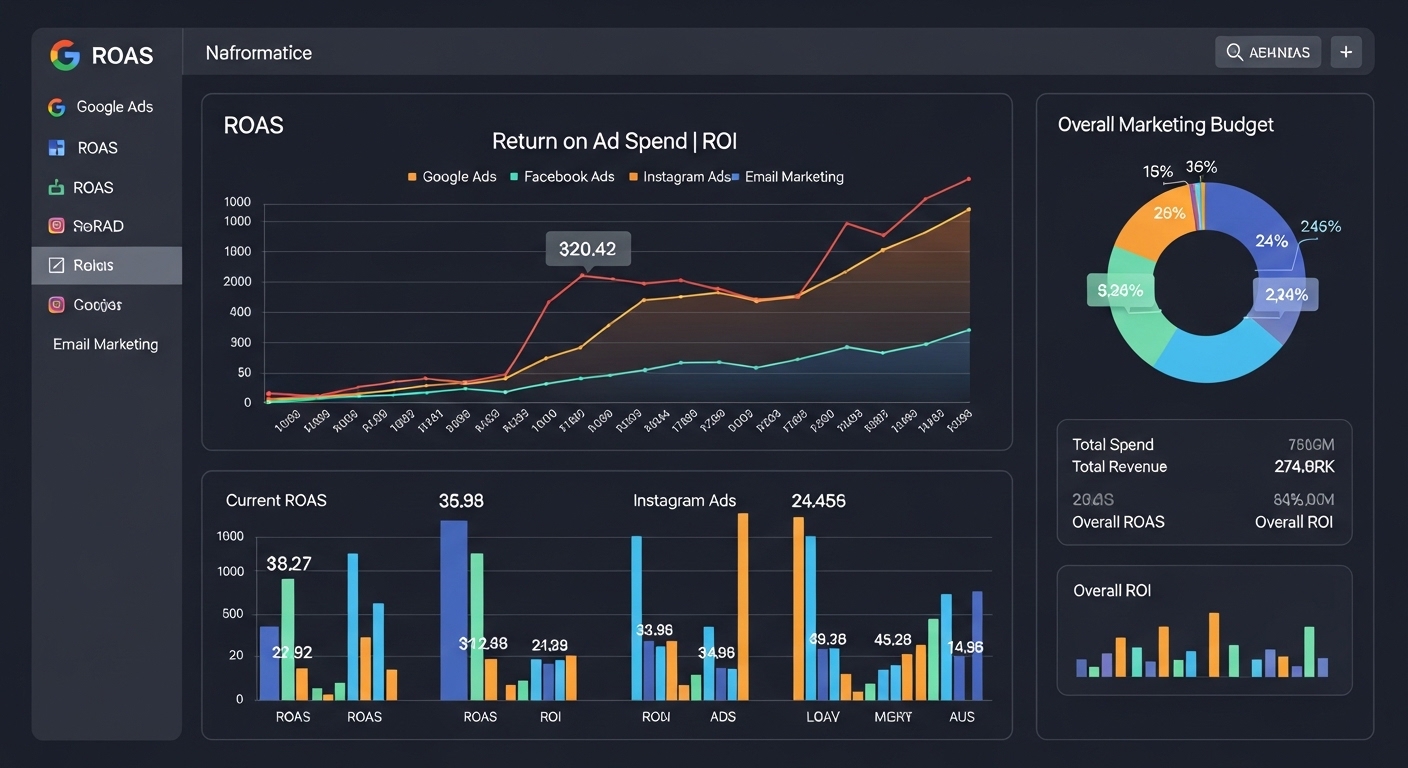Screen dimensions: 1408x768
Task: Toggle the Instagram Ads series in the chart legend
Action: [680, 177]
